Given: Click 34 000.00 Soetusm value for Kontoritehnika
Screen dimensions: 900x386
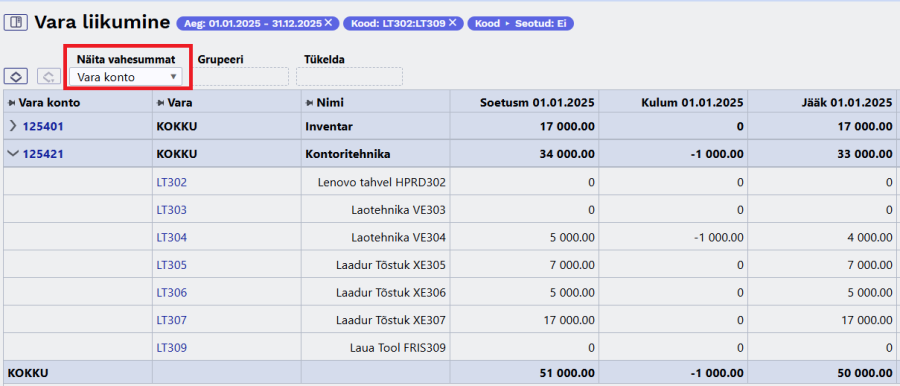Looking at the screenshot, I should point(568,155).
